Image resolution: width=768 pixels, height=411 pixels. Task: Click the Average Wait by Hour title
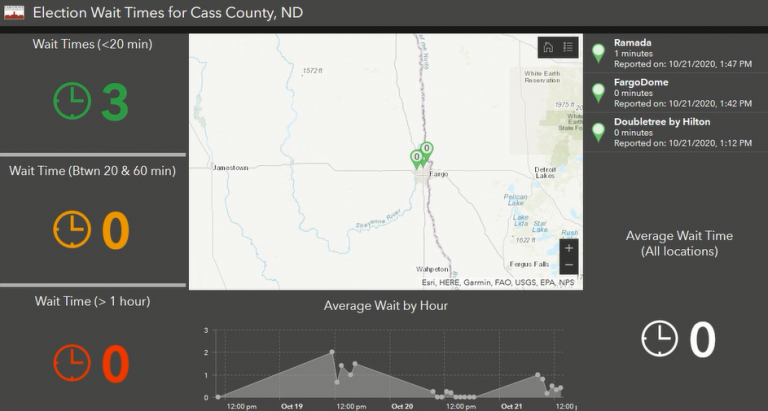tap(386, 306)
